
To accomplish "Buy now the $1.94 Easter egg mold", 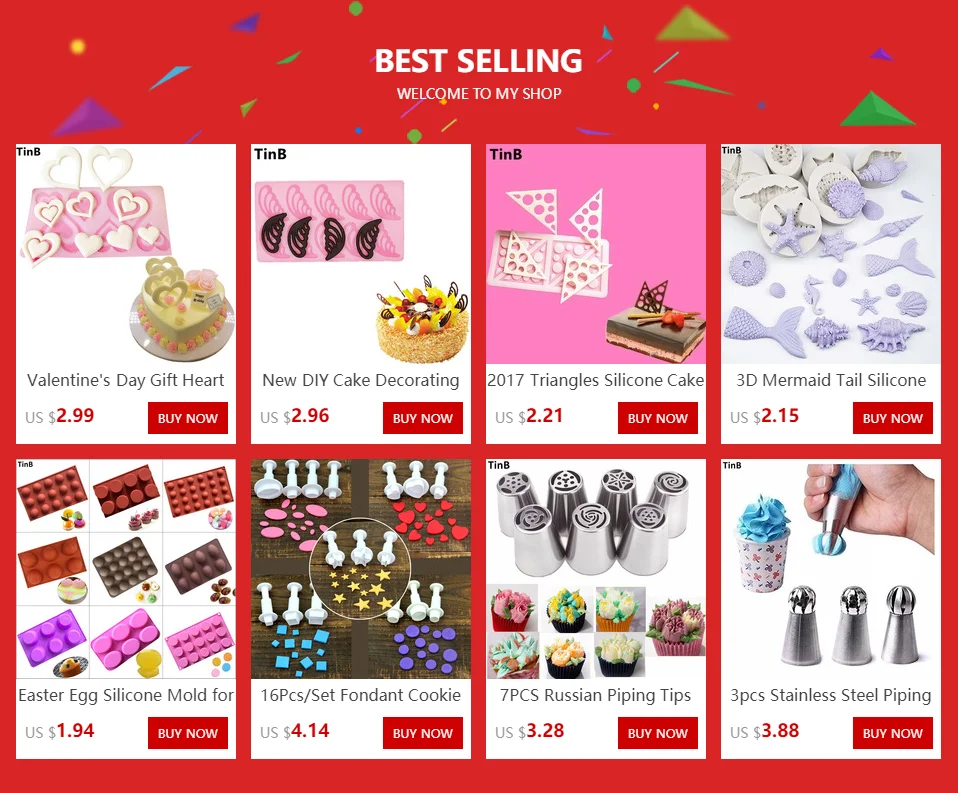I will (x=188, y=733).
